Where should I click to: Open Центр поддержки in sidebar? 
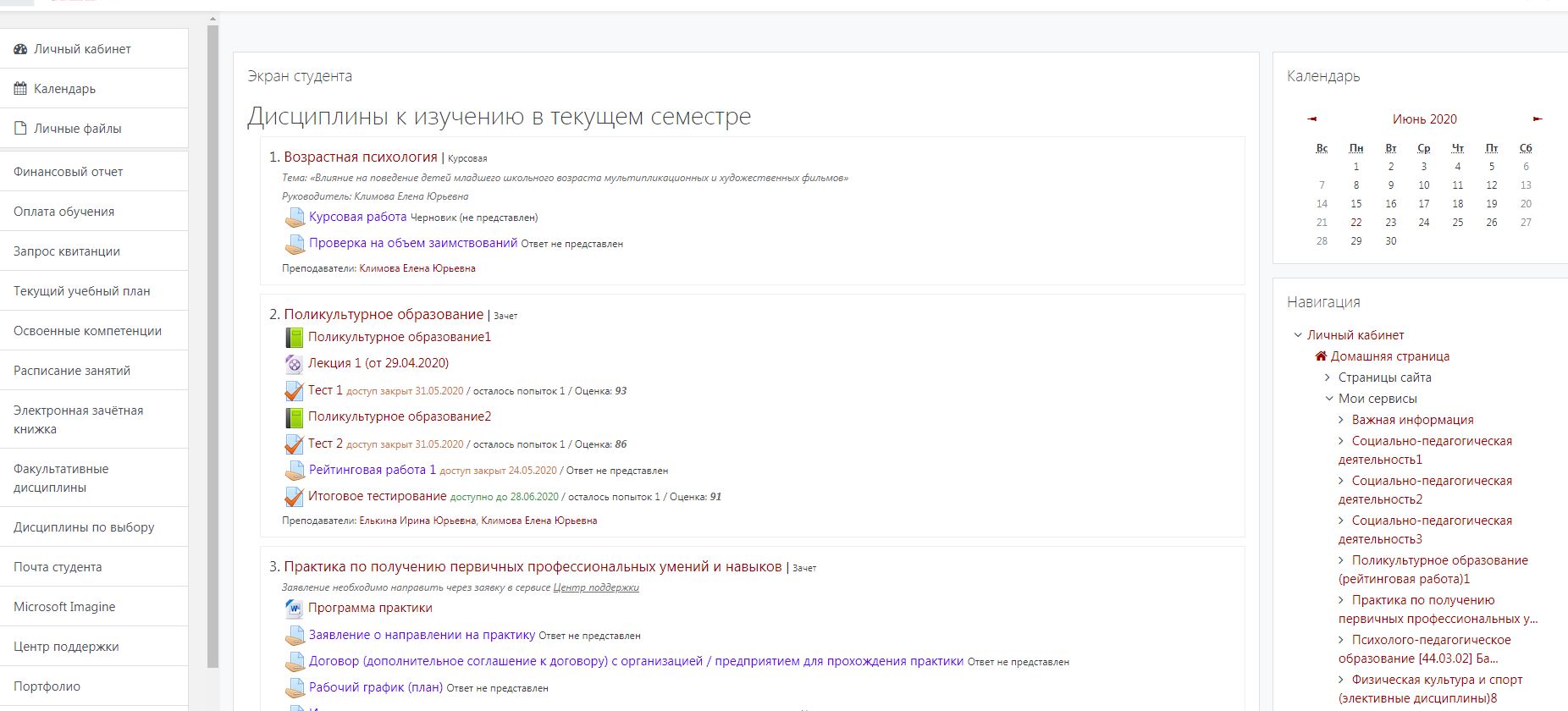point(94,647)
